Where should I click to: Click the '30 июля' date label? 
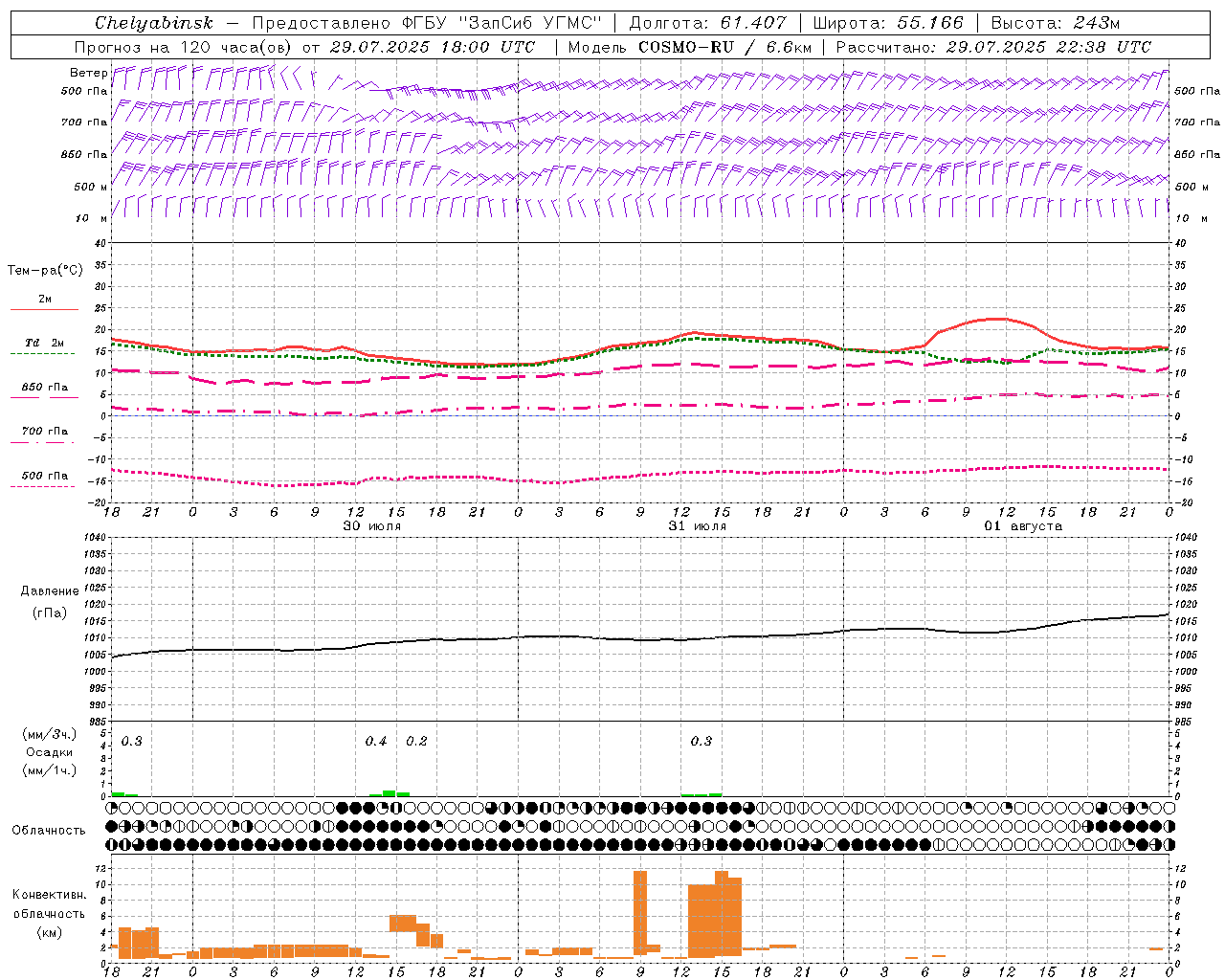[x=372, y=526]
